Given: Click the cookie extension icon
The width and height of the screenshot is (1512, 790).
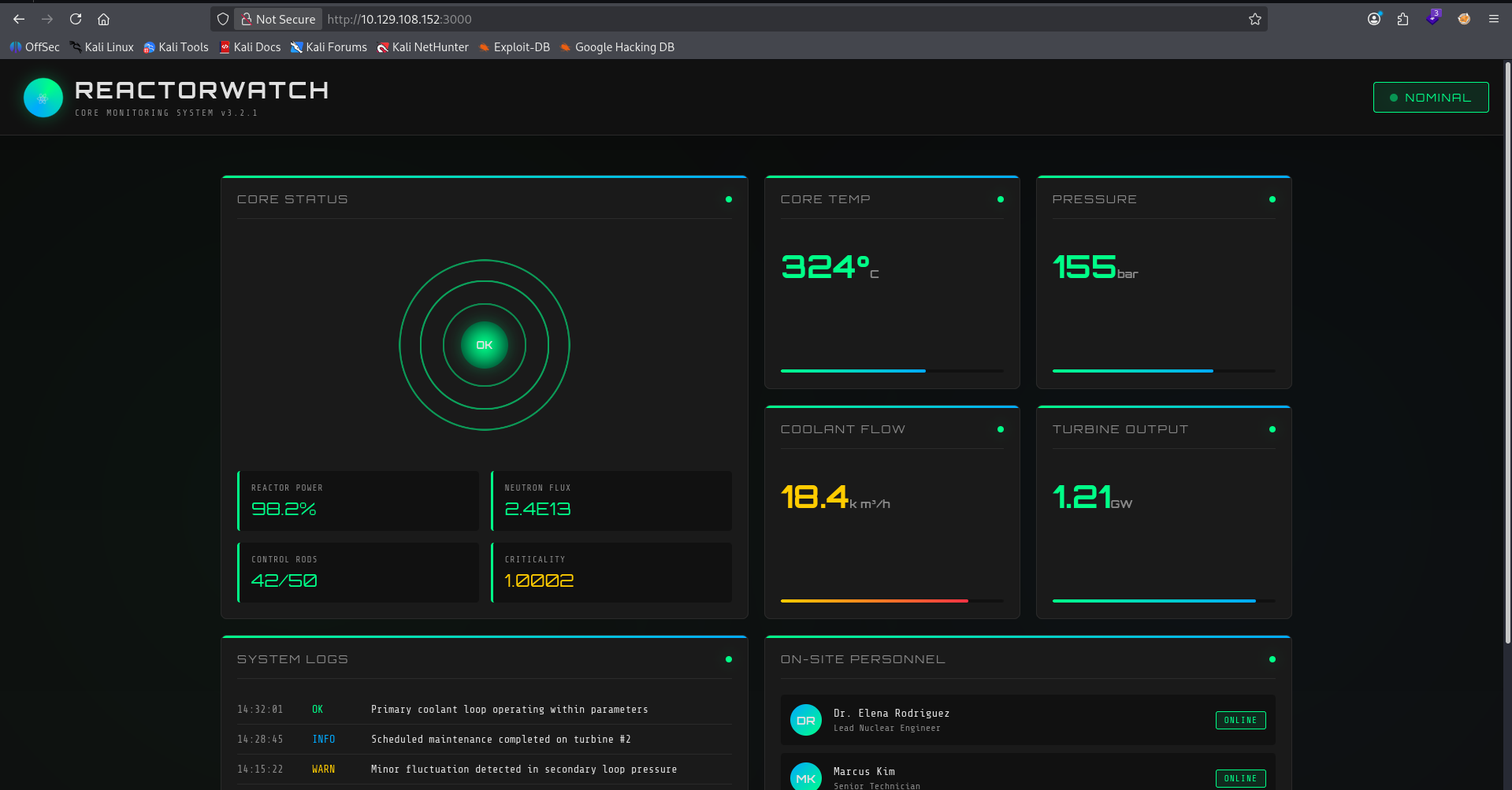Looking at the screenshot, I should (1464, 19).
